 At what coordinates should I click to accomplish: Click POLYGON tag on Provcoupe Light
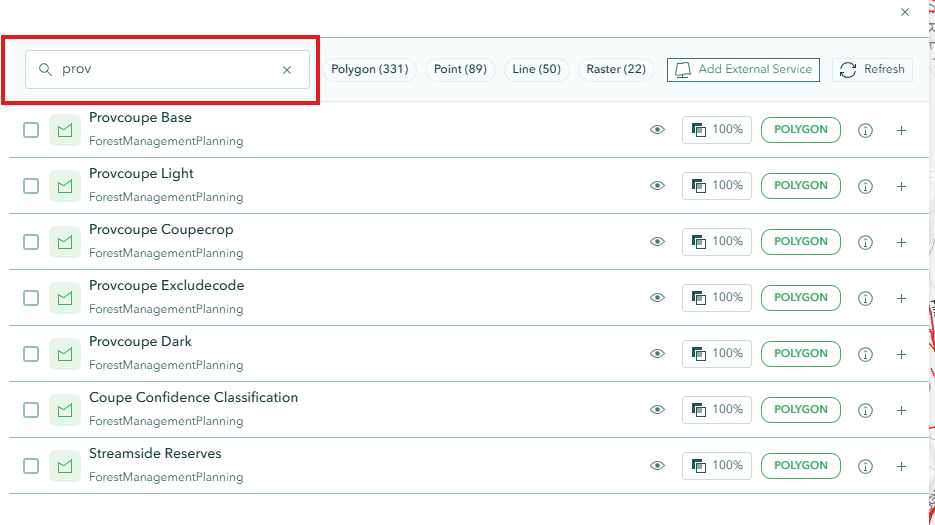click(x=801, y=186)
